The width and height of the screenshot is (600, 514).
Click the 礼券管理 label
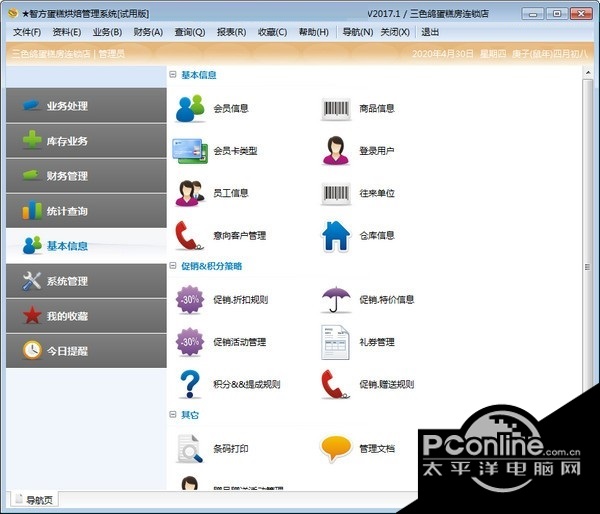[x=377, y=342]
